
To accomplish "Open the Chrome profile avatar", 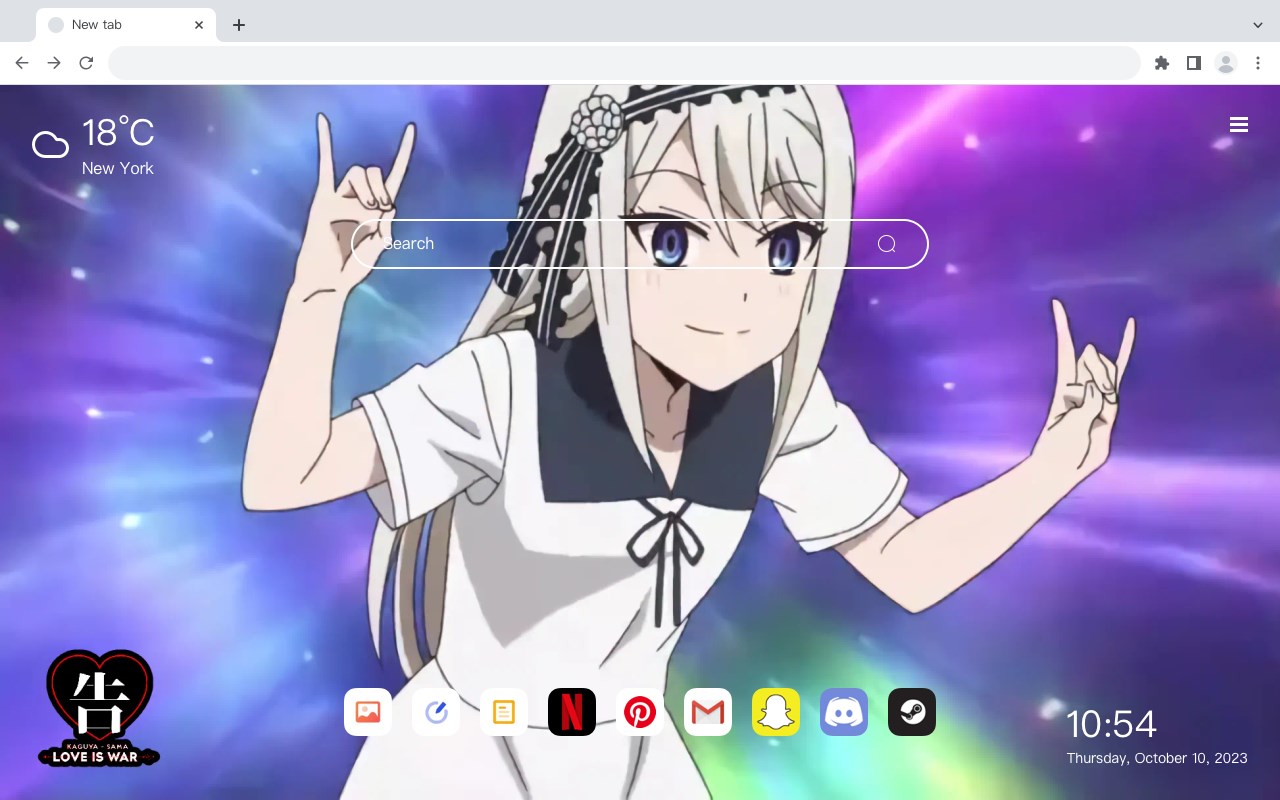I will coord(1226,63).
